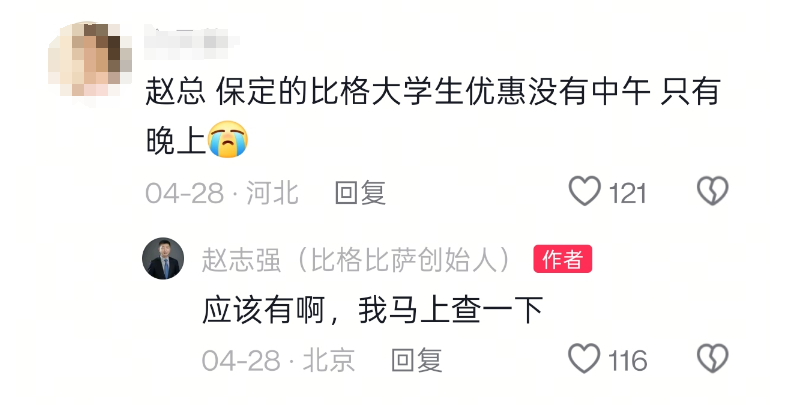
Task: Like 赵志强's reply with heart icon
Action: 584,359
